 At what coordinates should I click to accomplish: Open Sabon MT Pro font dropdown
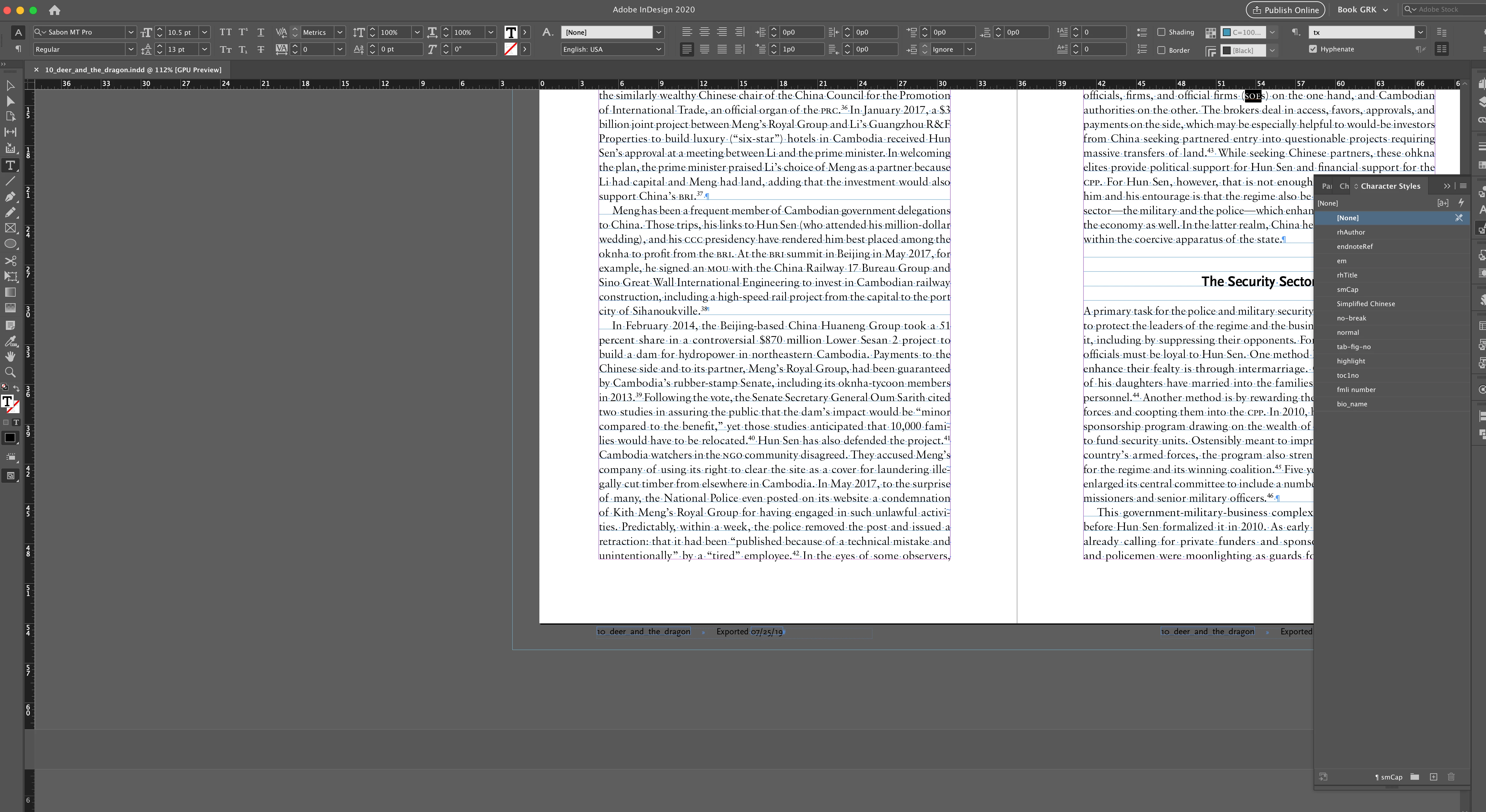point(130,32)
